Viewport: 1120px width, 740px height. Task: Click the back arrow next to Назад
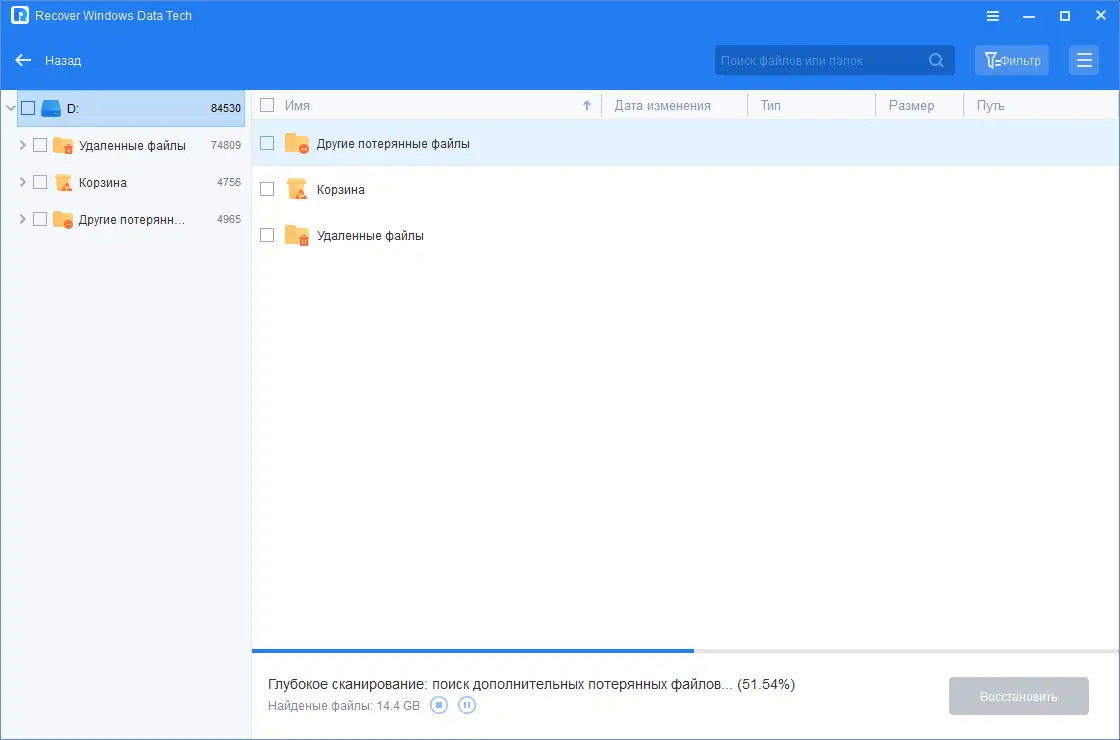pyautogui.click(x=23, y=60)
